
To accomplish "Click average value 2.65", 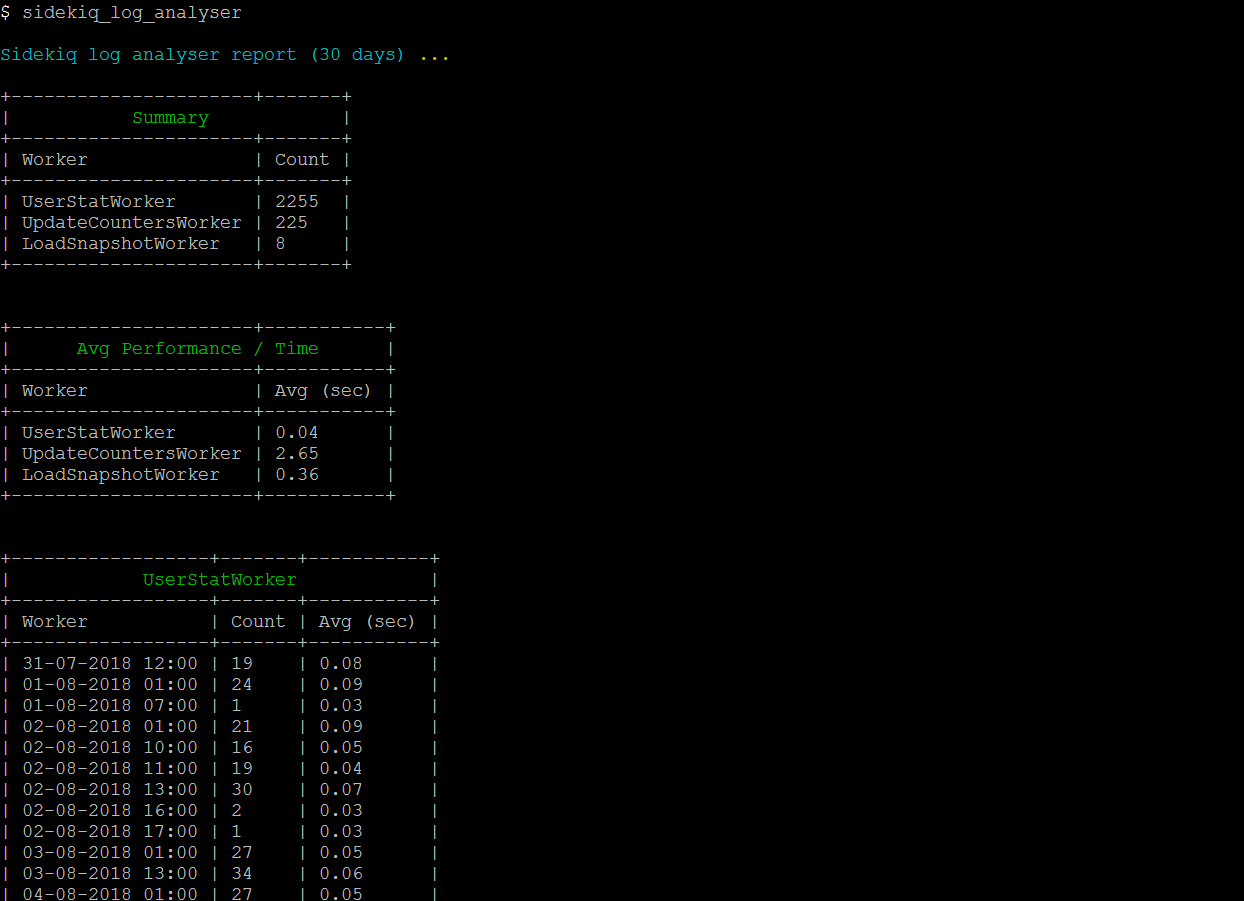I will point(297,454).
